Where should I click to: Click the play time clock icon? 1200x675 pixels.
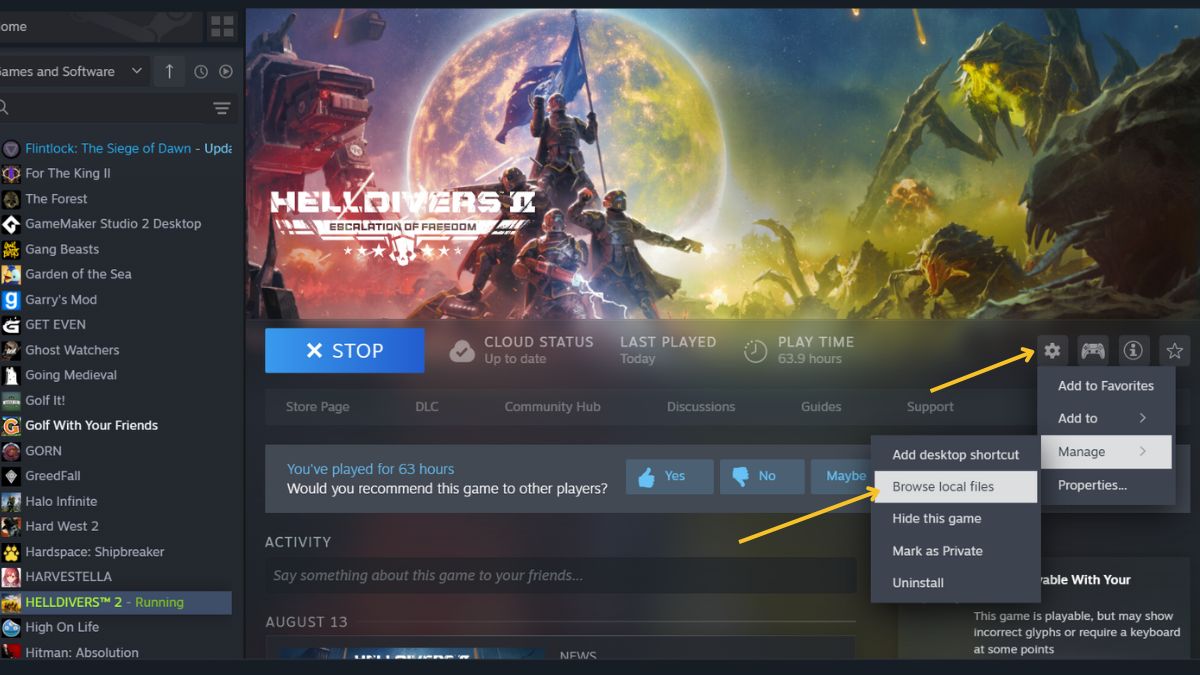[x=755, y=350]
